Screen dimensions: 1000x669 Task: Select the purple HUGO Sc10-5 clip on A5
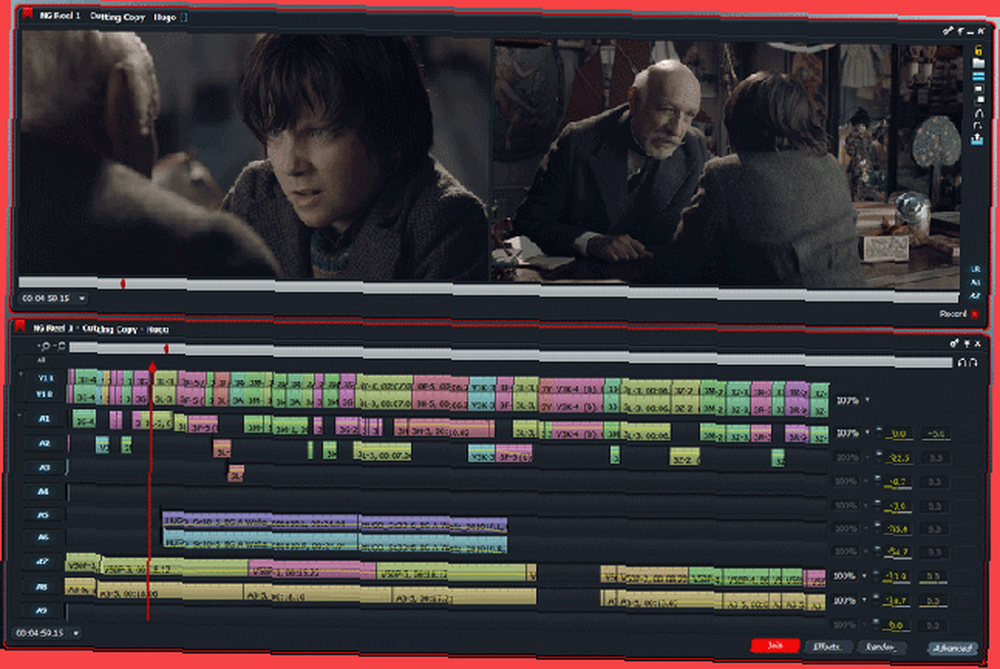(260, 522)
